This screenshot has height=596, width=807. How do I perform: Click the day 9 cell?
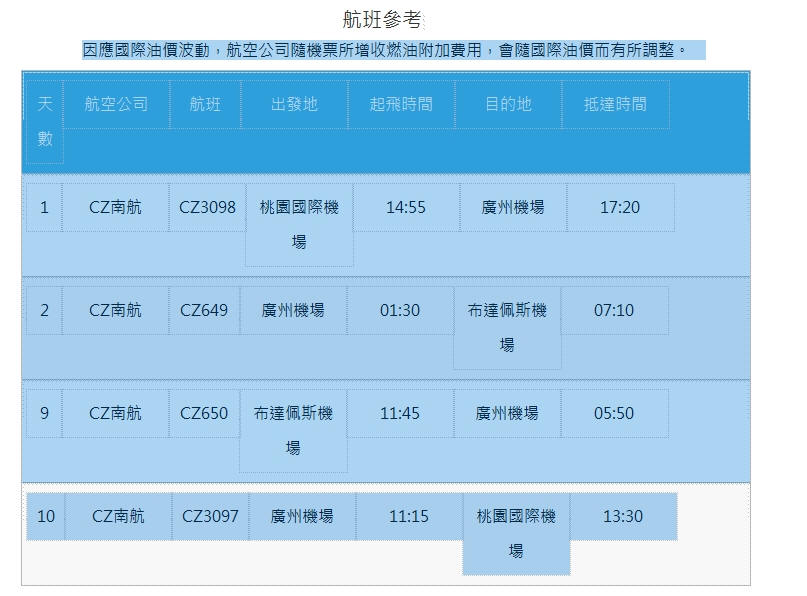pyautogui.click(x=44, y=413)
